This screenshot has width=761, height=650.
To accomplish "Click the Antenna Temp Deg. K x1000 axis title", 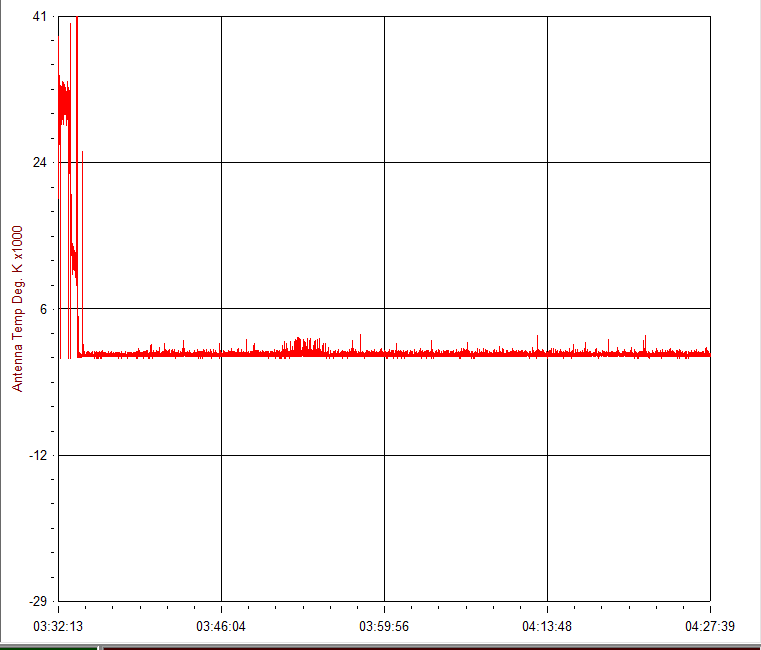I will 17,309.
